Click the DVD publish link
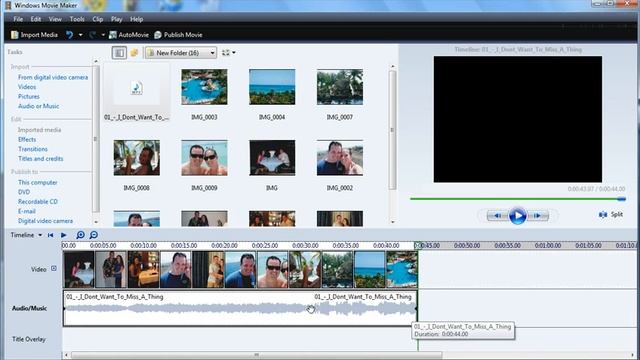Screen dimensions: 640x360 click(x=24, y=192)
